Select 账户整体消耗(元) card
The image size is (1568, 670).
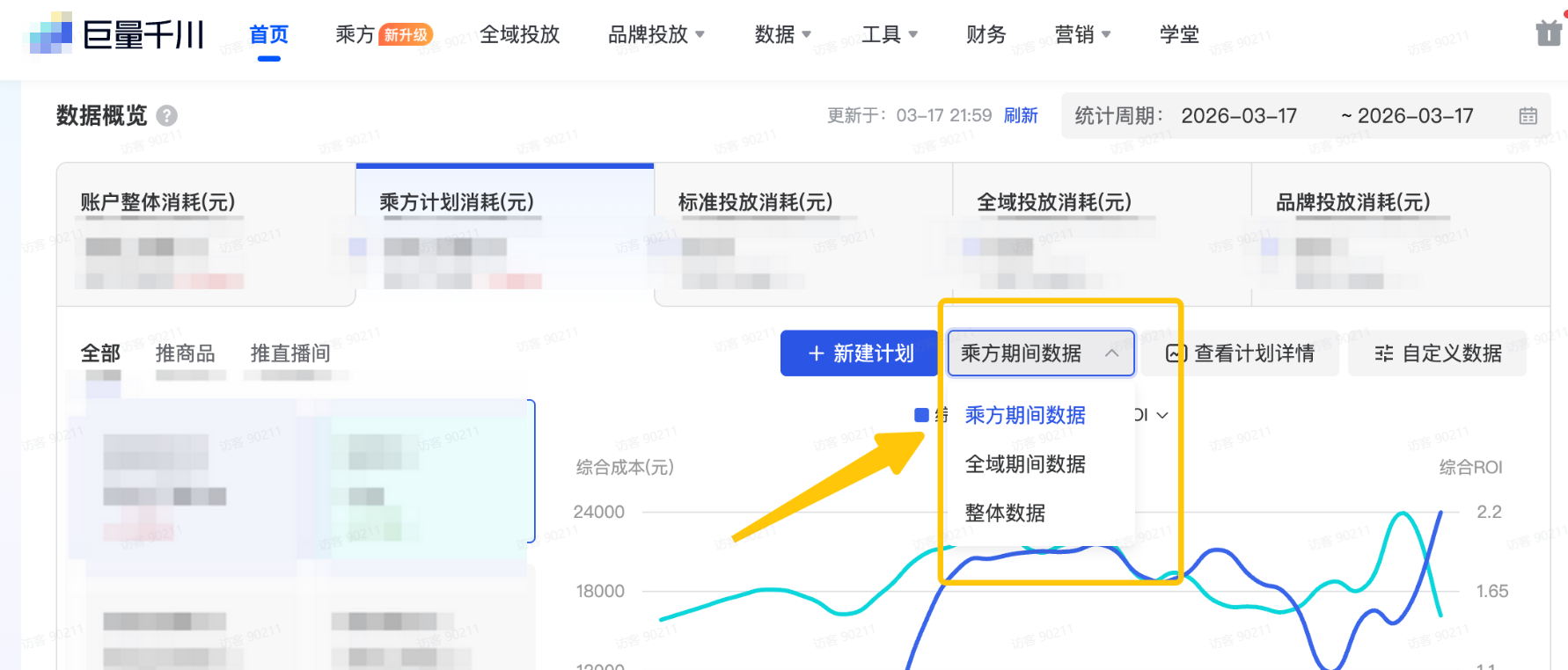click(x=206, y=235)
